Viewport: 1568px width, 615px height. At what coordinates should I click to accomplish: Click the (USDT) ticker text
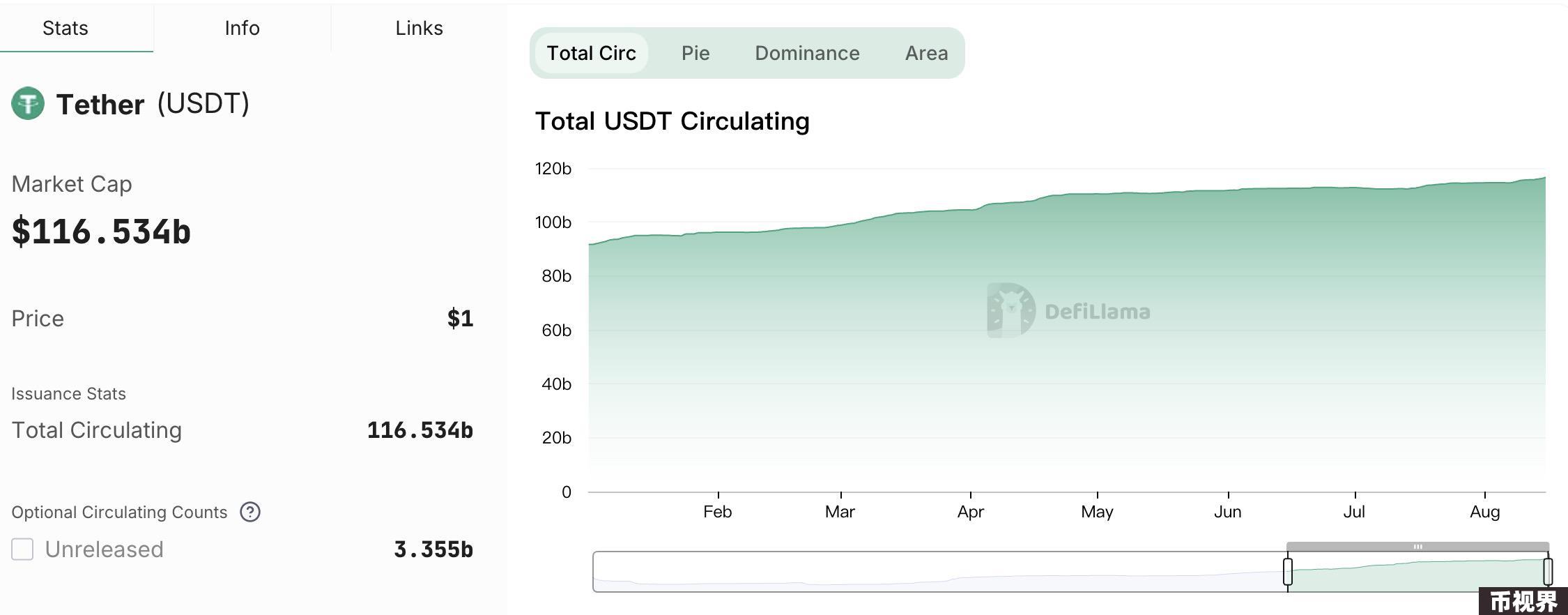pyautogui.click(x=203, y=104)
